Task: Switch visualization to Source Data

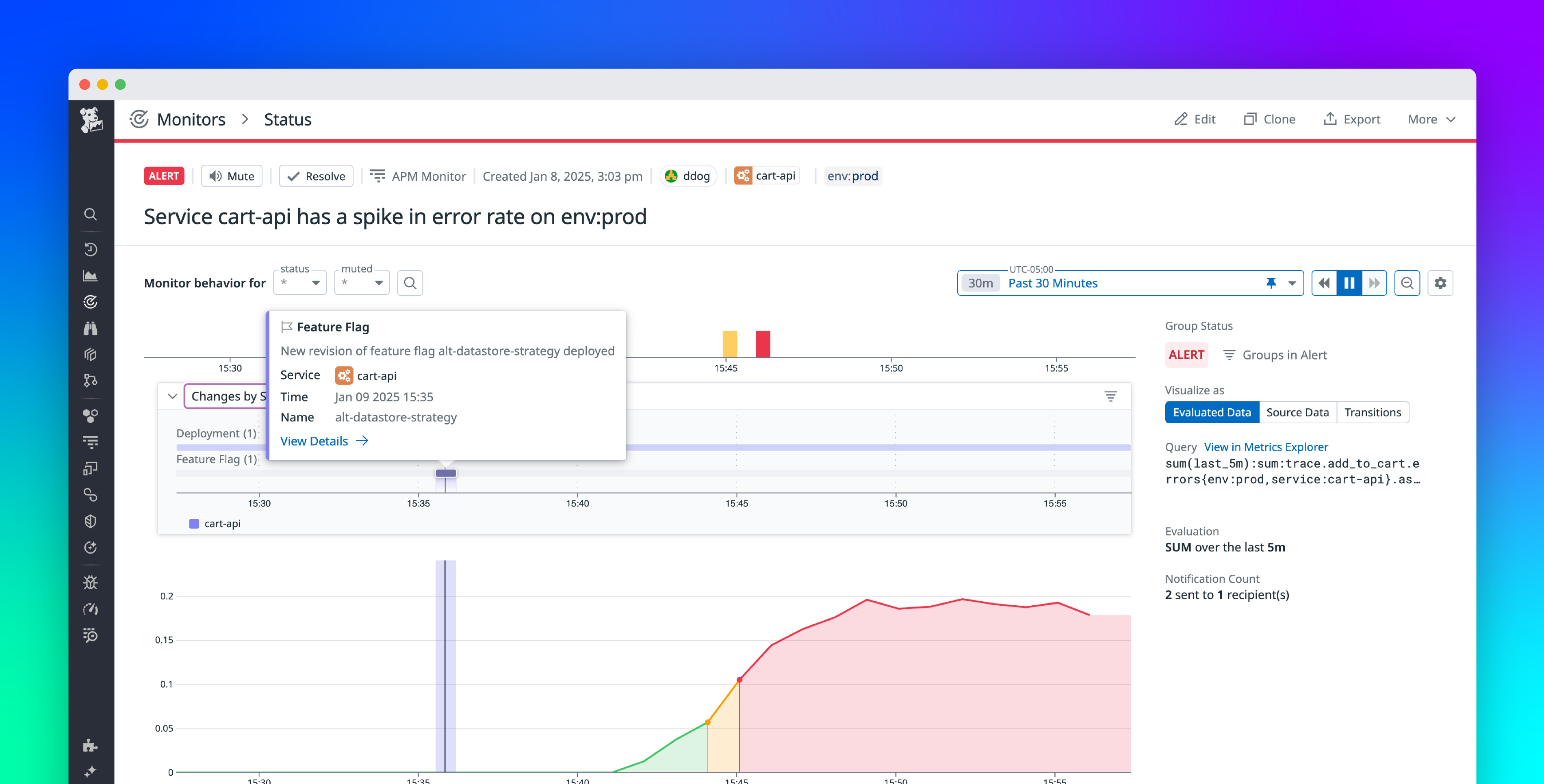Action: coord(1297,412)
